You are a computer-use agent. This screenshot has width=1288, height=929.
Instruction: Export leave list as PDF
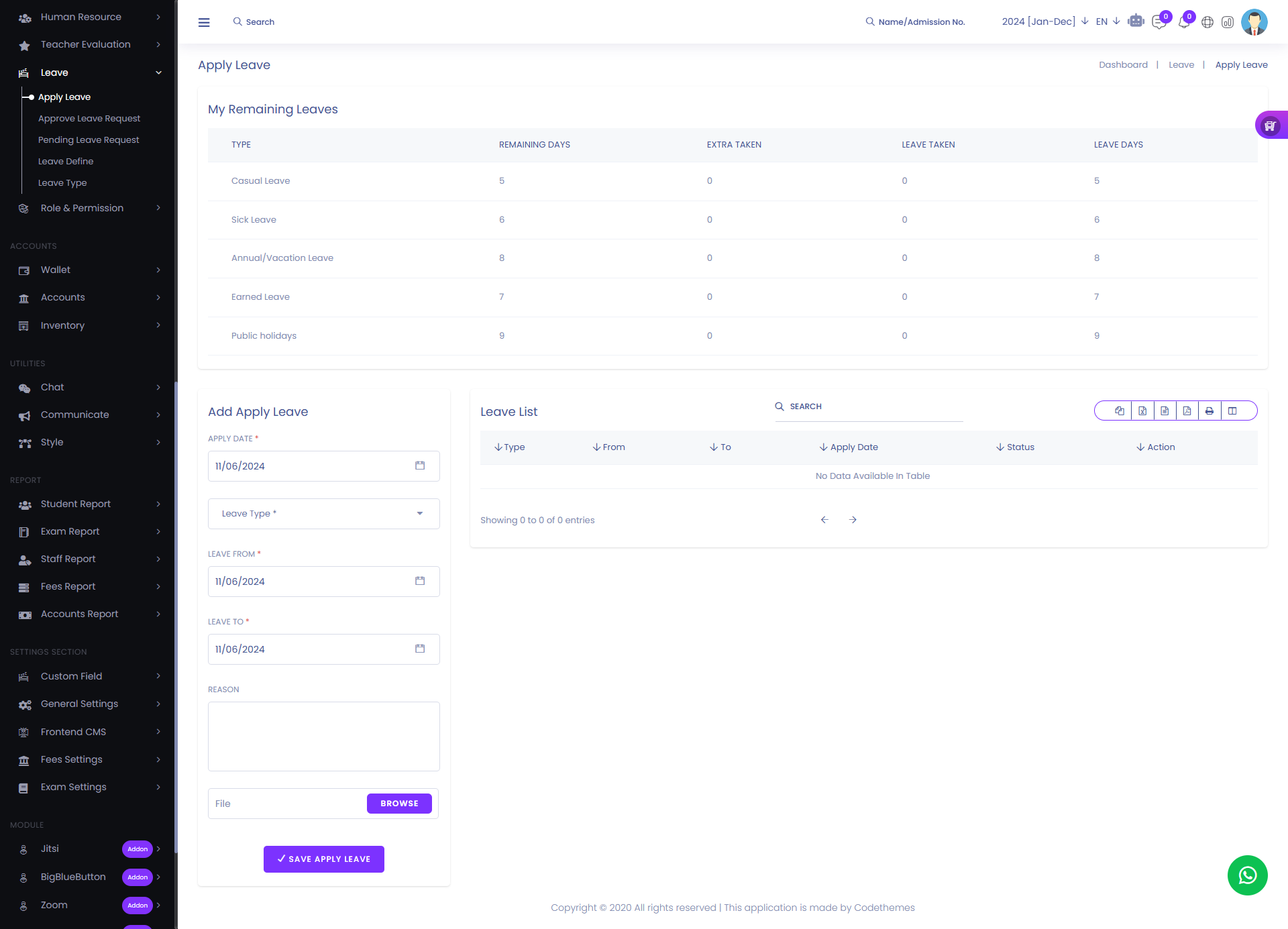[x=1187, y=411]
